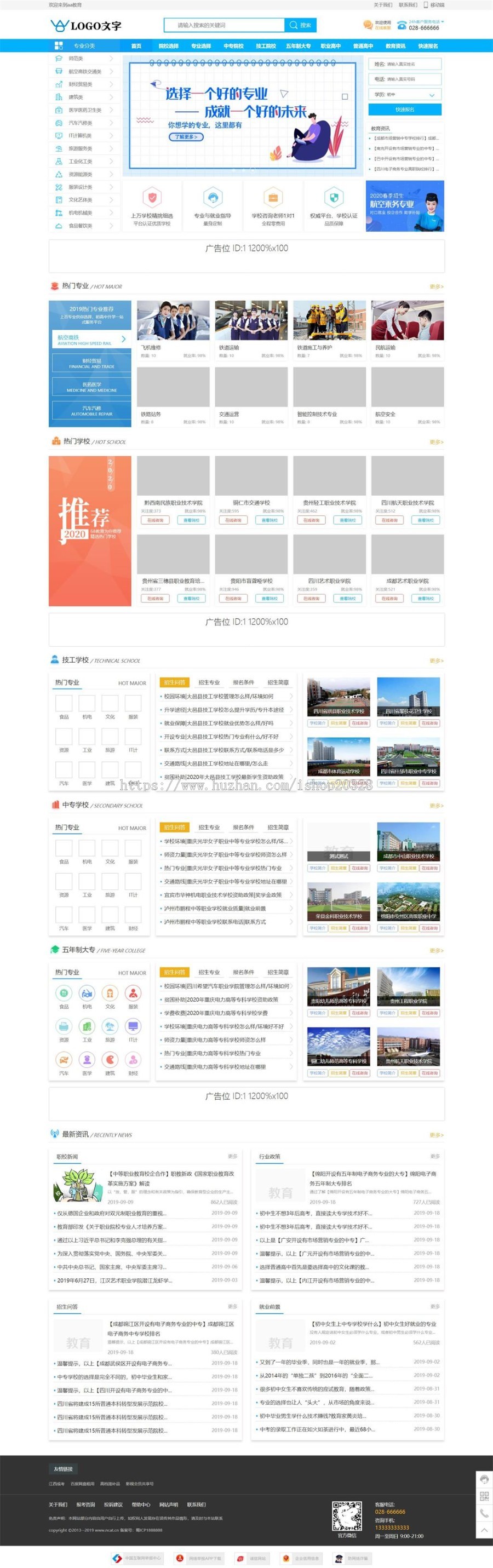Focus the keyword search input field
Viewport: 493px width, 1568px height.
click(224, 25)
